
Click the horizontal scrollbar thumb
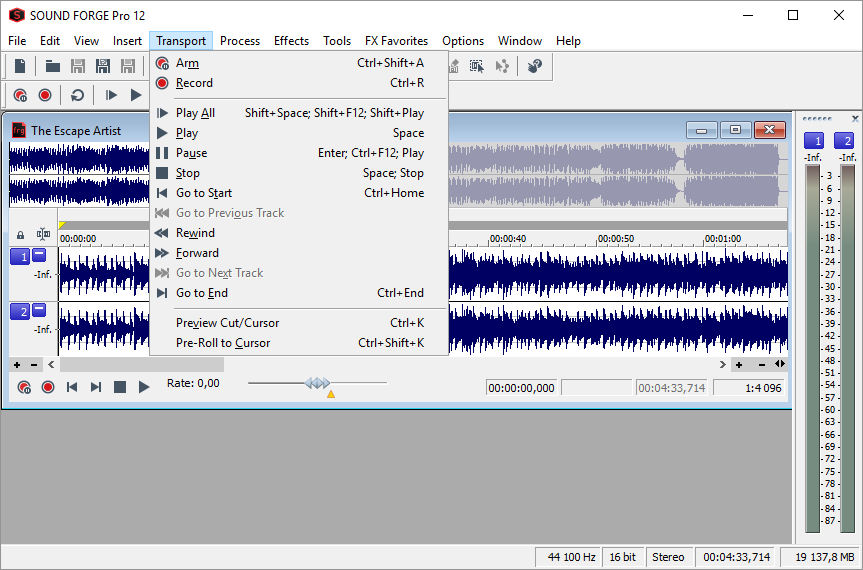click(x=141, y=364)
